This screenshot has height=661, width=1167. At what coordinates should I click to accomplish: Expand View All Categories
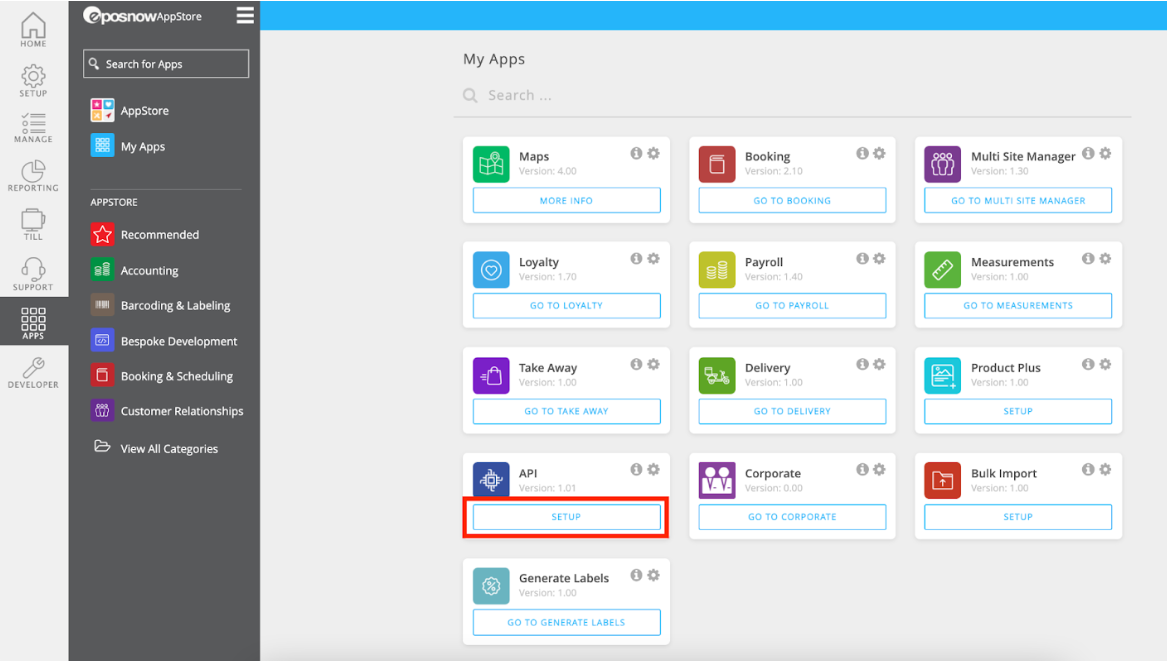(x=168, y=449)
